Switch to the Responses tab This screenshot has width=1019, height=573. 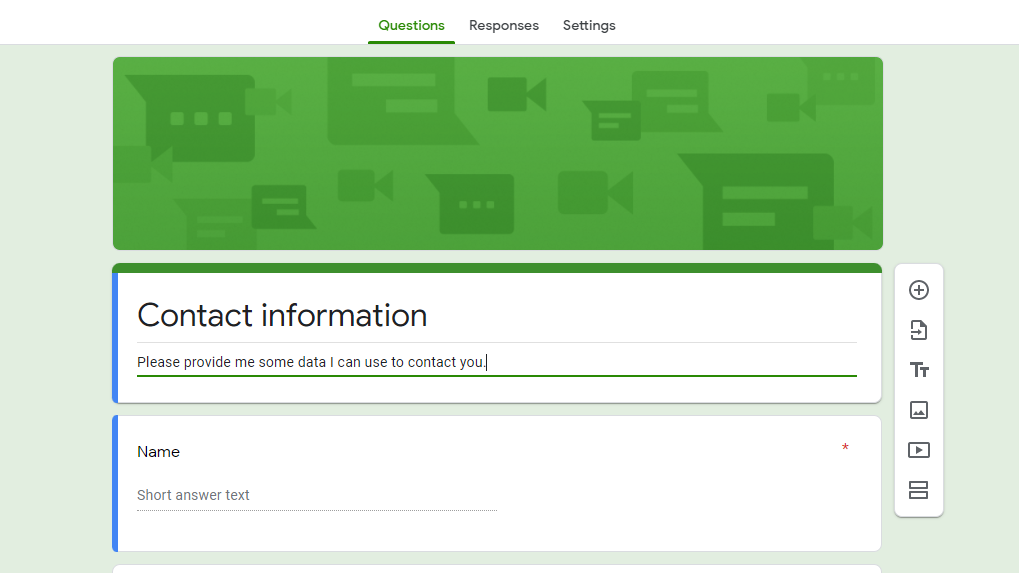[504, 25]
